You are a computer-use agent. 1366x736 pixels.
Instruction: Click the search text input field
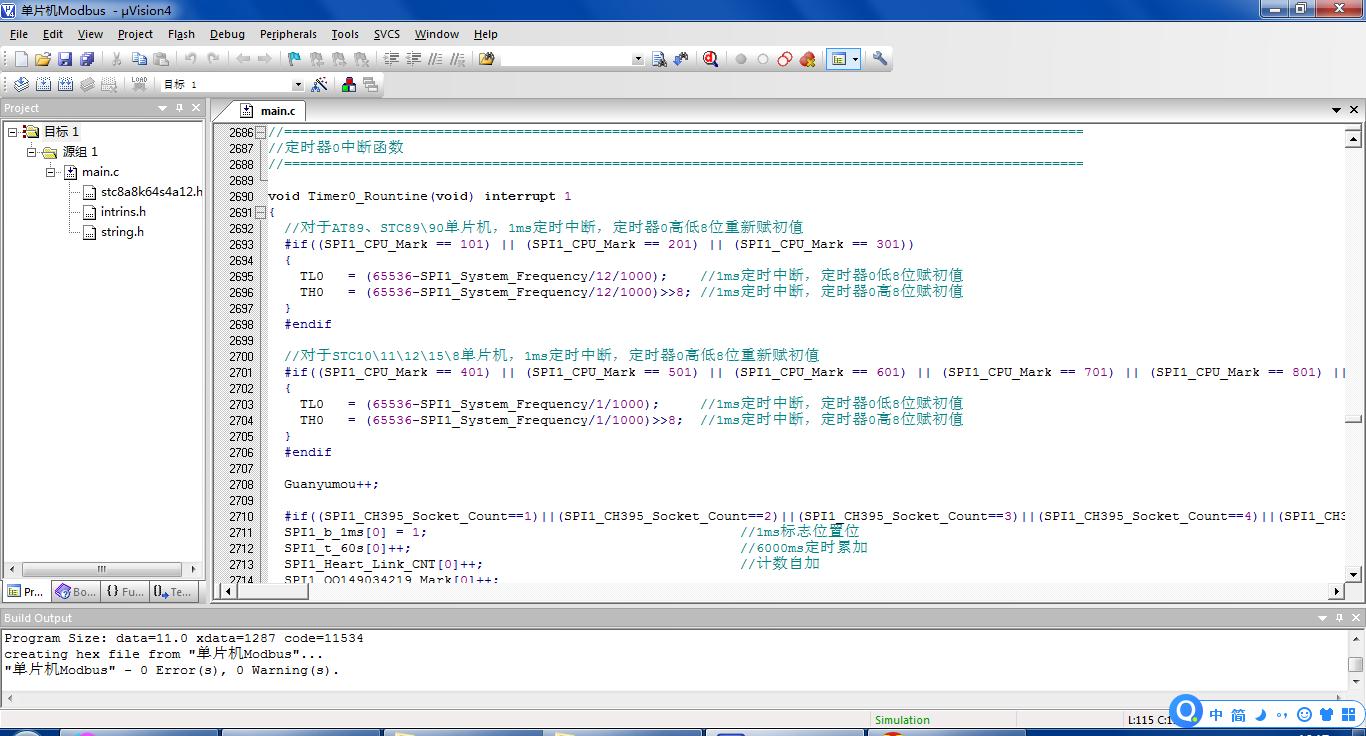566,59
